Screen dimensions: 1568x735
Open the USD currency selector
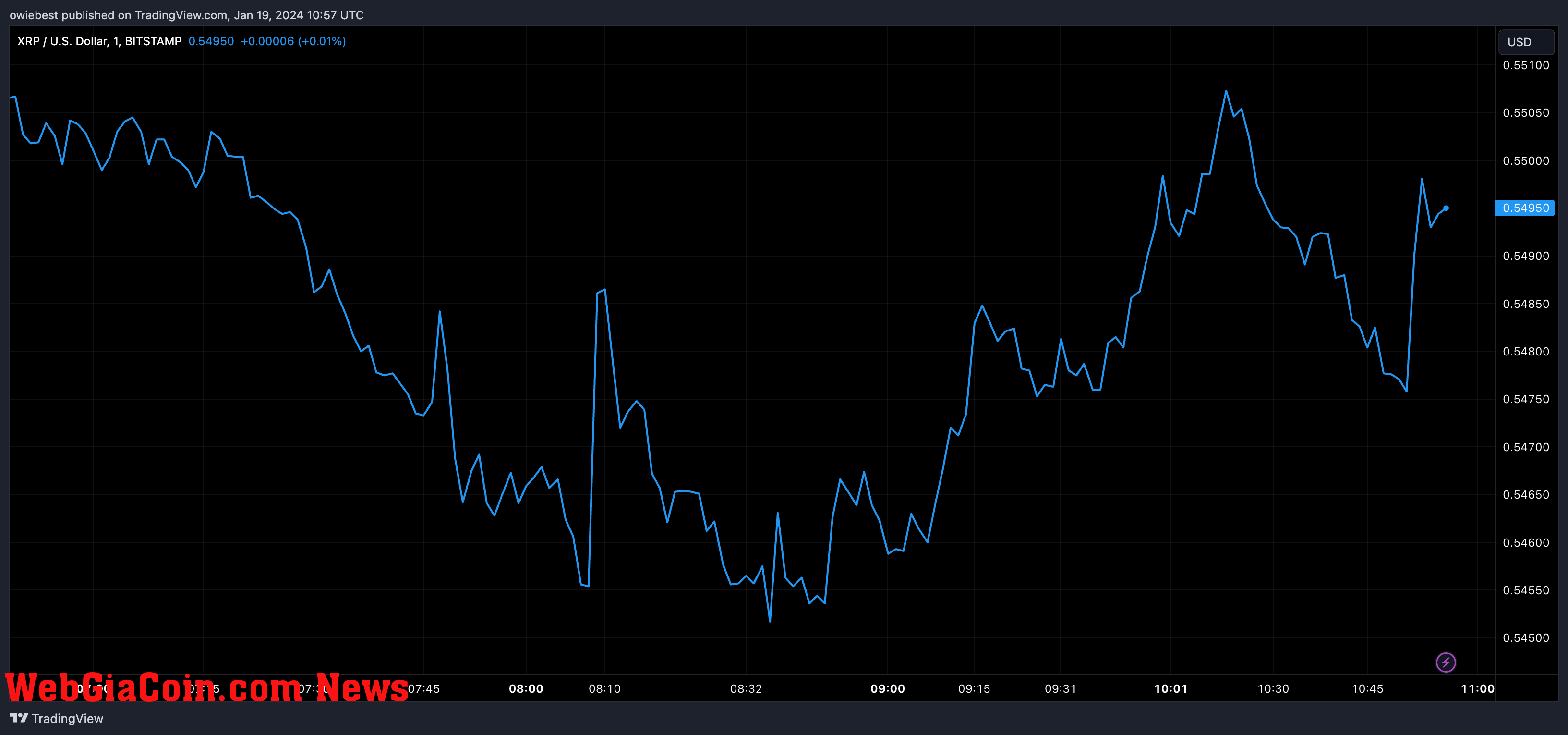click(x=1525, y=42)
